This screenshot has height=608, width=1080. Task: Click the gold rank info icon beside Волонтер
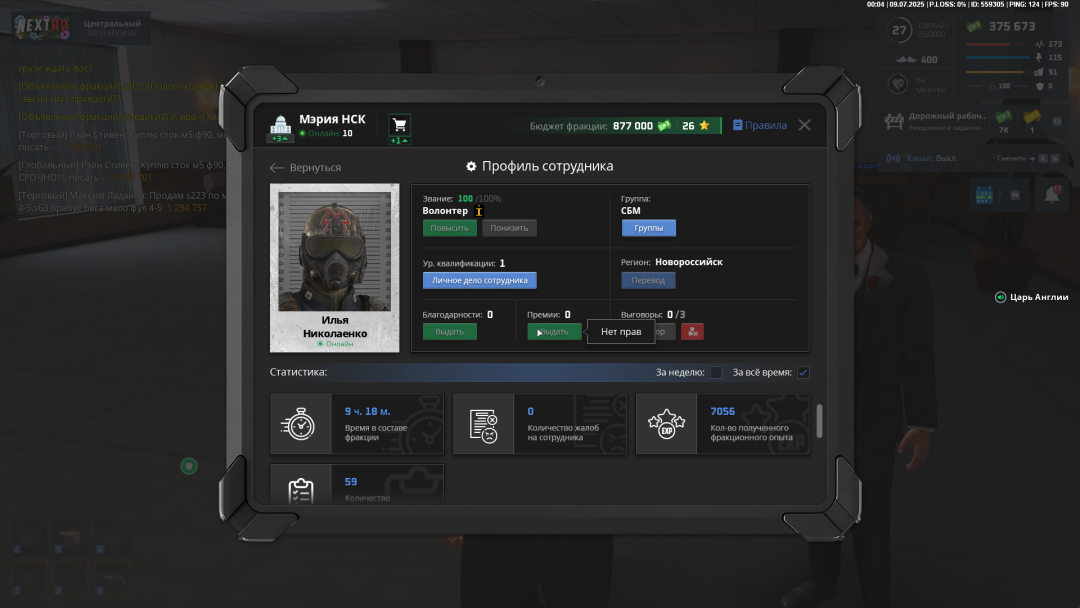[x=479, y=211]
